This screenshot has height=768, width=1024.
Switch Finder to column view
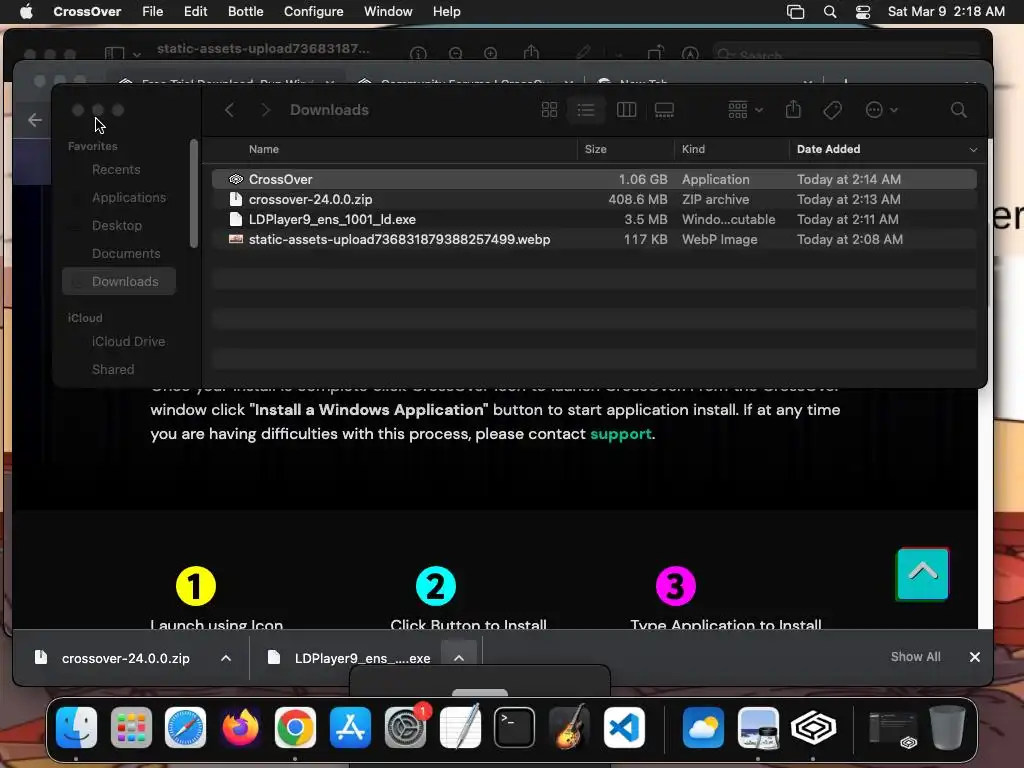[x=626, y=110]
